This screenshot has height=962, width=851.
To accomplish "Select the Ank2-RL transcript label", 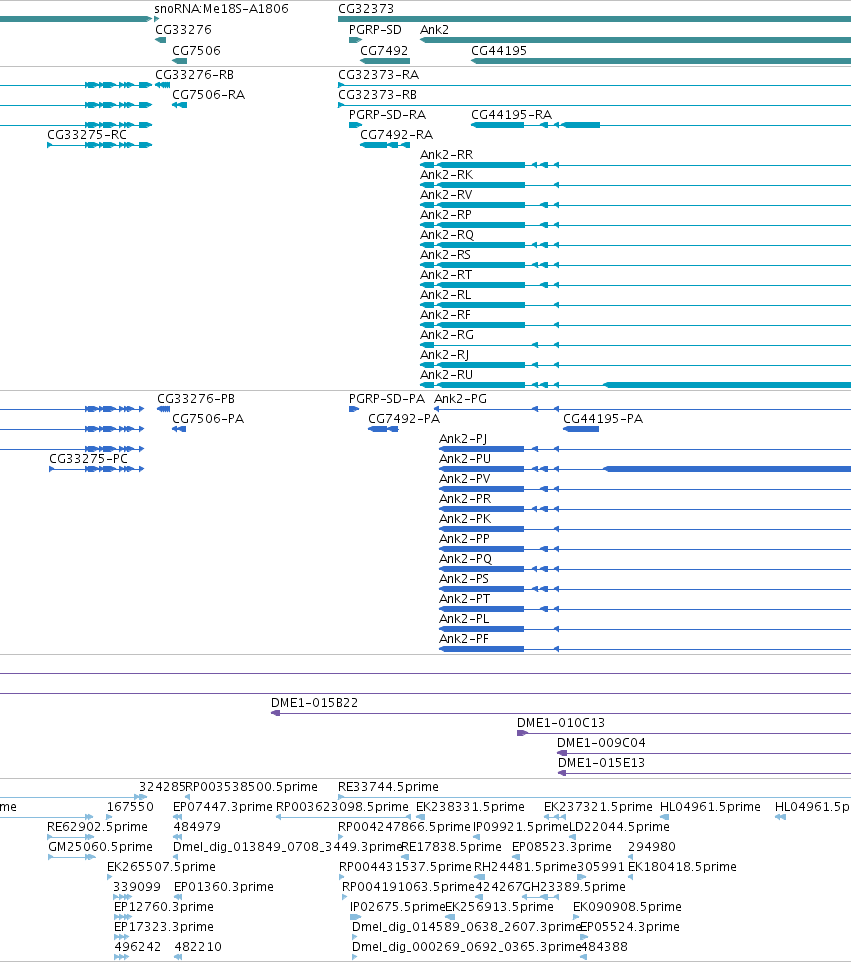I will [445, 294].
